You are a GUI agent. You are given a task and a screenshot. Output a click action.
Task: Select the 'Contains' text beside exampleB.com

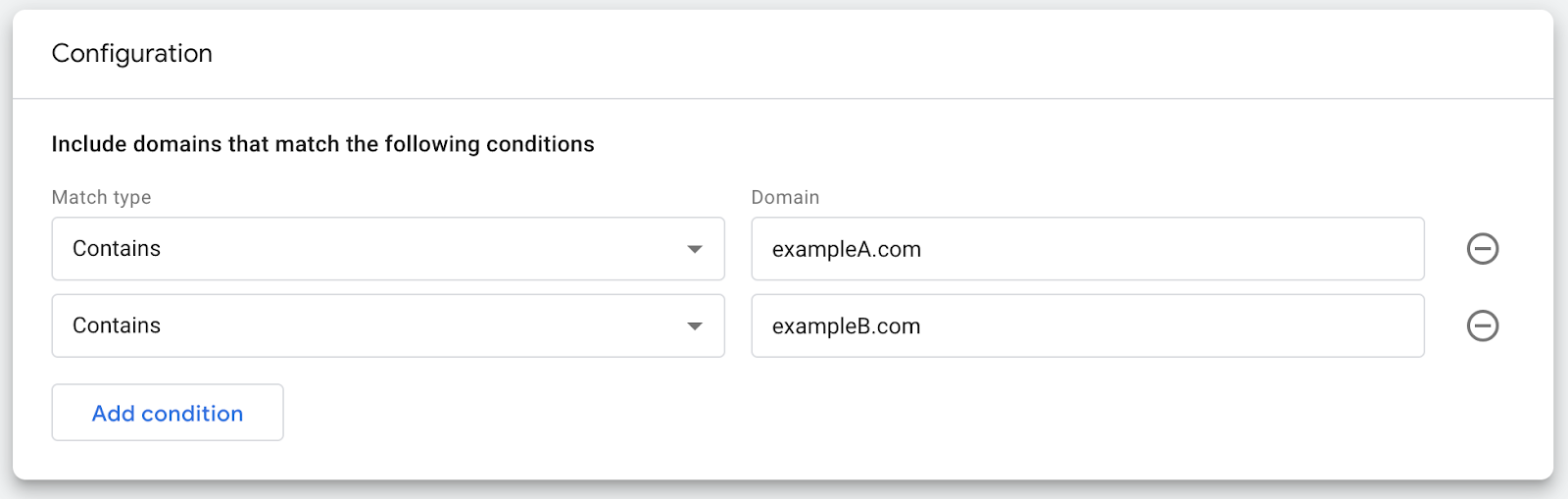(117, 325)
